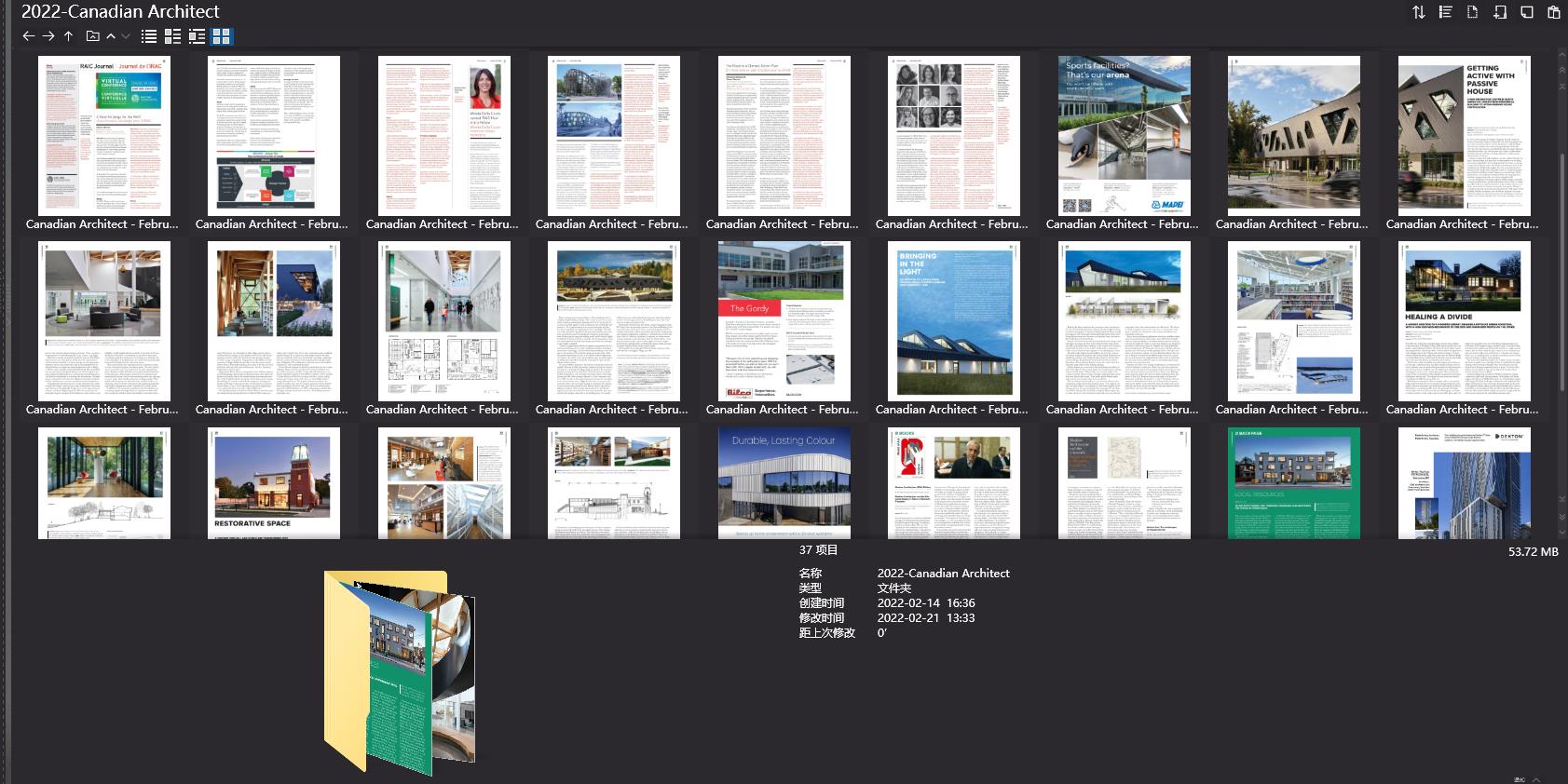Viewport: 1568px width, 784px height.
Task: Click the list options icon at top right
Action: pos(1445,12)
